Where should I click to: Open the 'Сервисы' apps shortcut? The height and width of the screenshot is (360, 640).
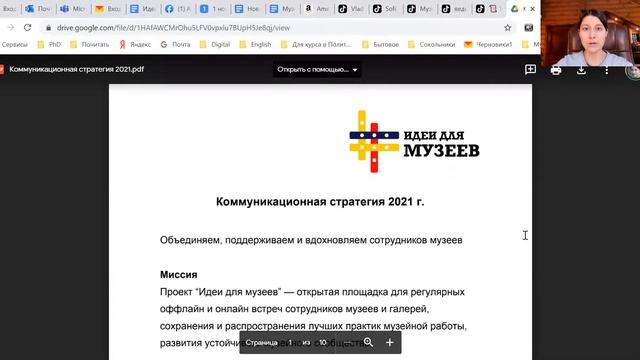coord(15,44)
